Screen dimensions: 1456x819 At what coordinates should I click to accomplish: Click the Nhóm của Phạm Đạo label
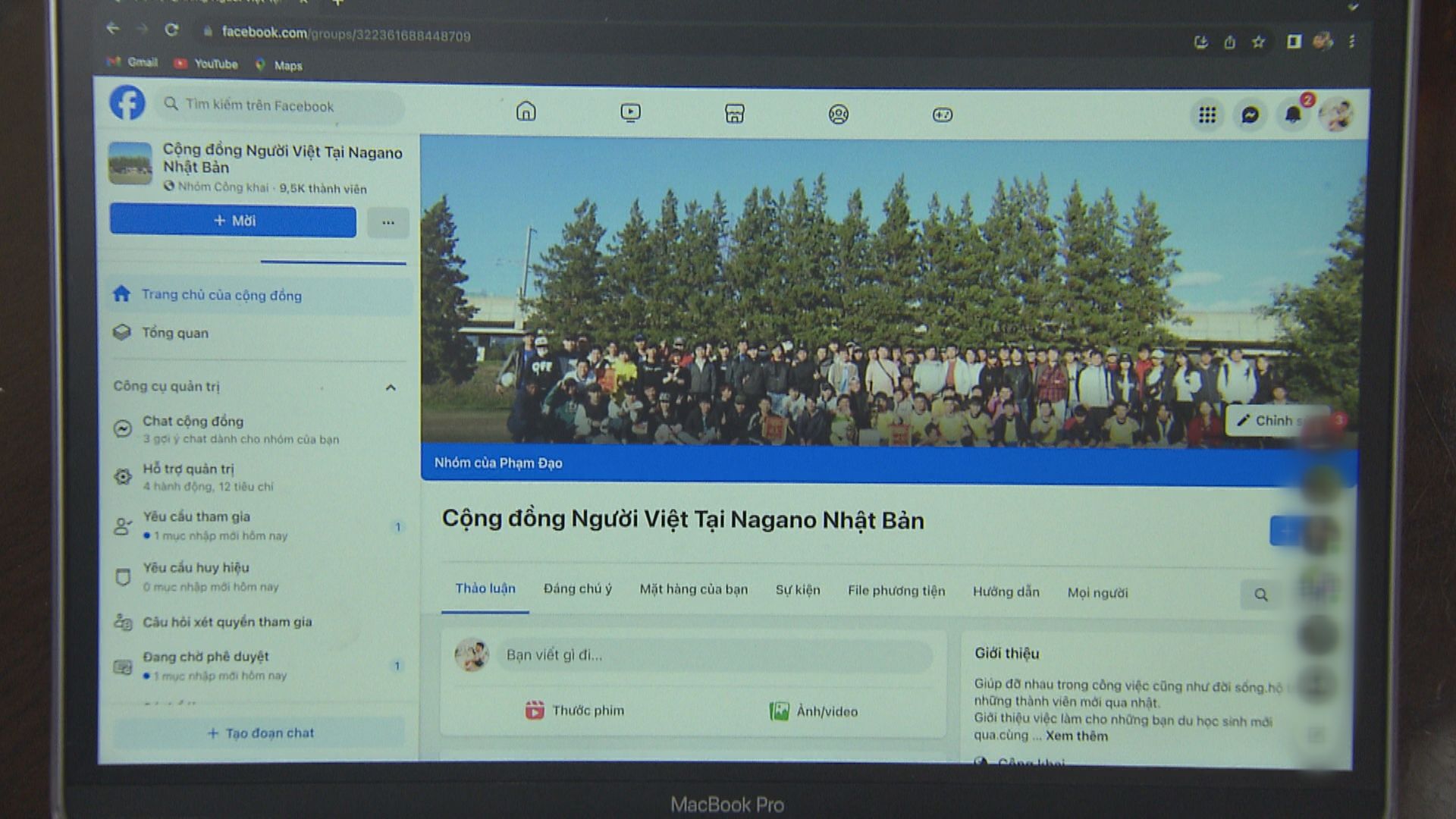pos(498,463)
